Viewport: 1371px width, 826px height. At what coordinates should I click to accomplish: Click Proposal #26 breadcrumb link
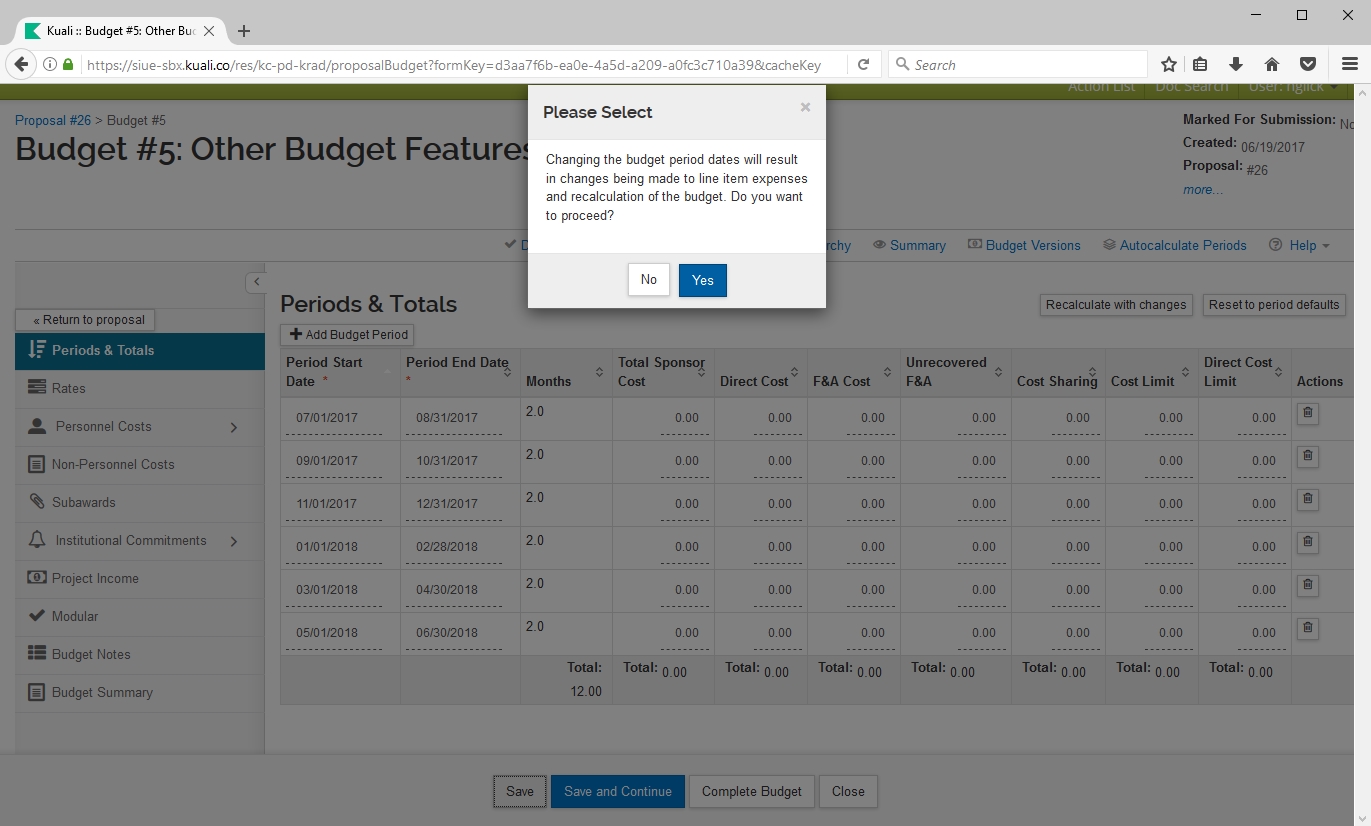click(53, 120)
